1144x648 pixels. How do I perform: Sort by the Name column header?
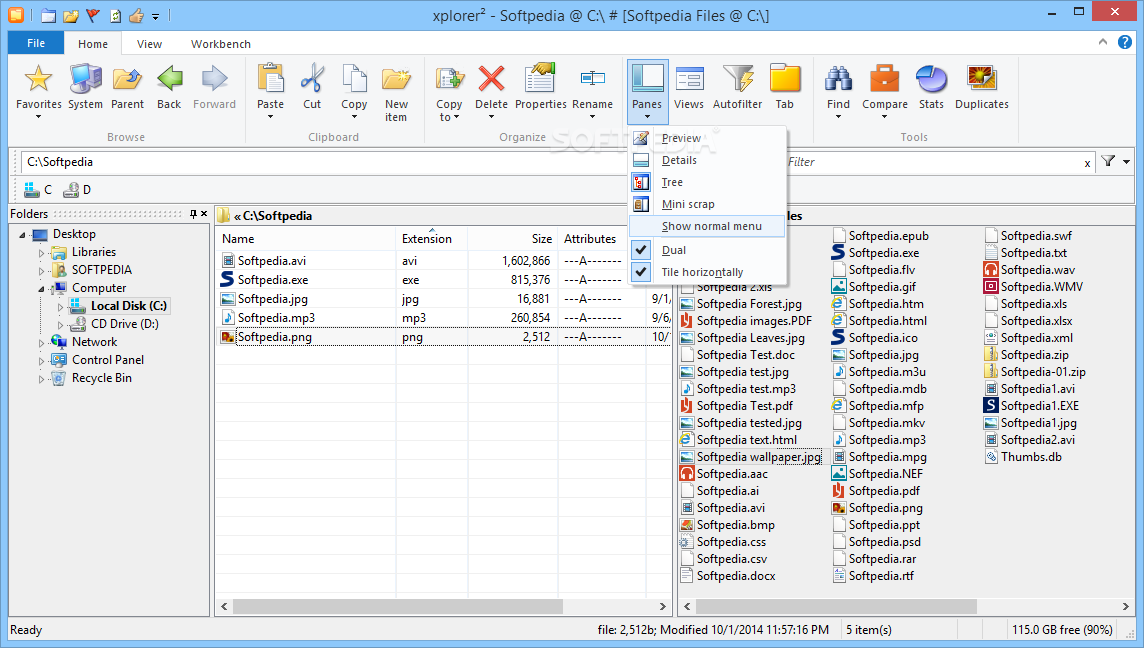[x=305, y=238]
